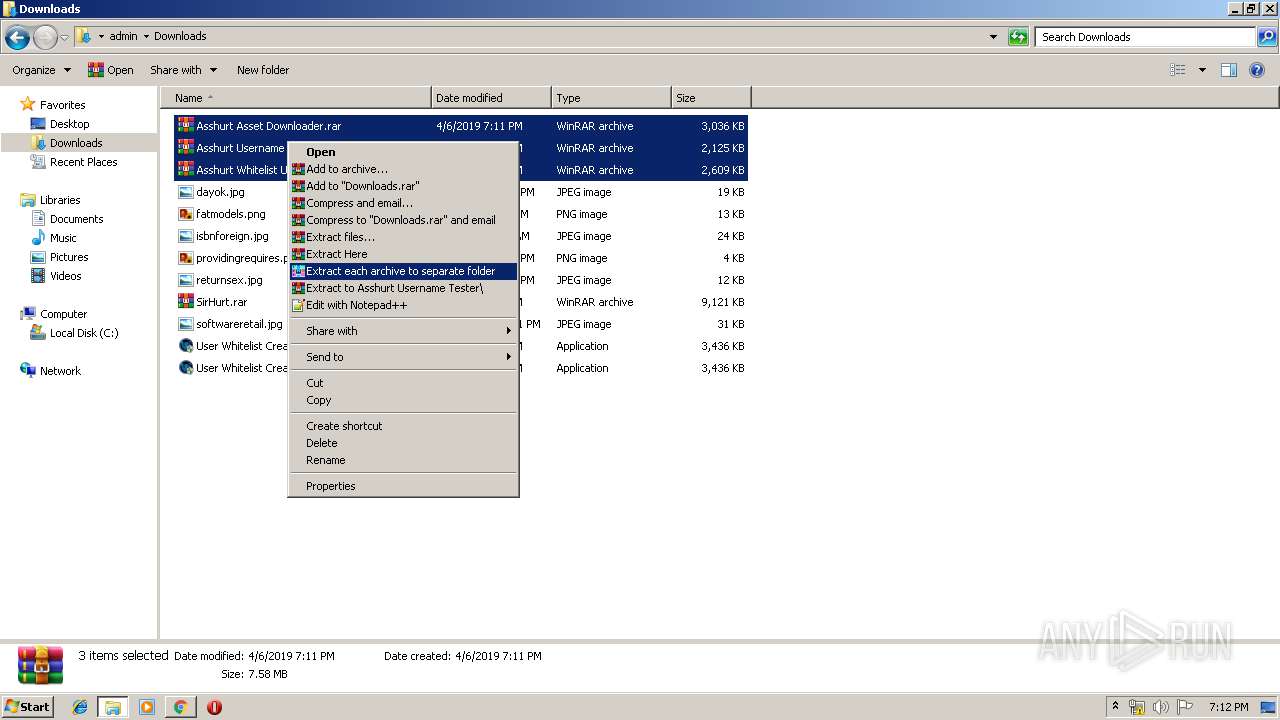The image size is (1280, 720).
Task: Open Desktop in the navigation pane
Action: pyautogui.click(x=69, y=124)
